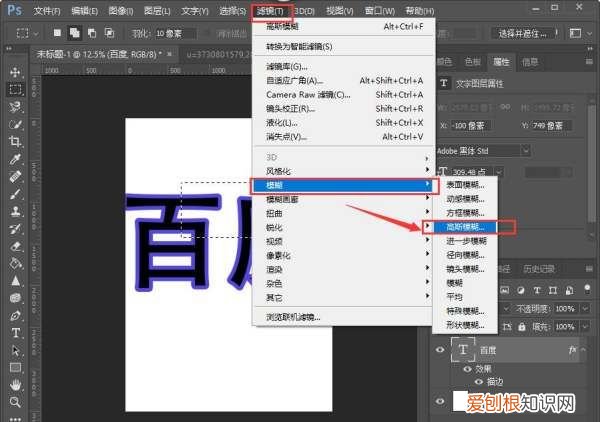Toggle visibility of 效果 effects
This screenshot has height=422, width=600.
click(467, 369)
